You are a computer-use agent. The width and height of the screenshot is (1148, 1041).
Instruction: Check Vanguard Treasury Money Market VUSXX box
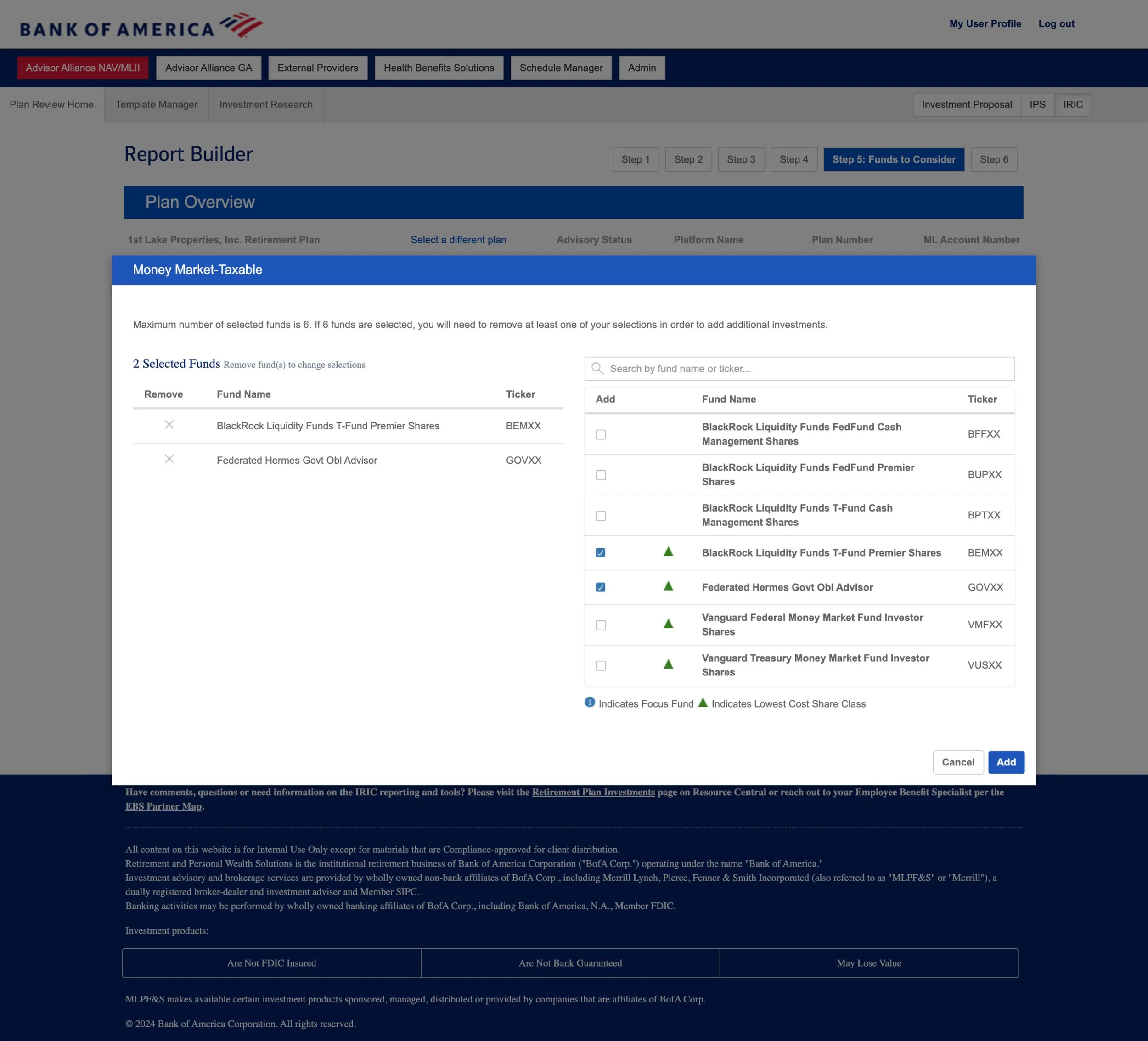[x=600, y=666]
